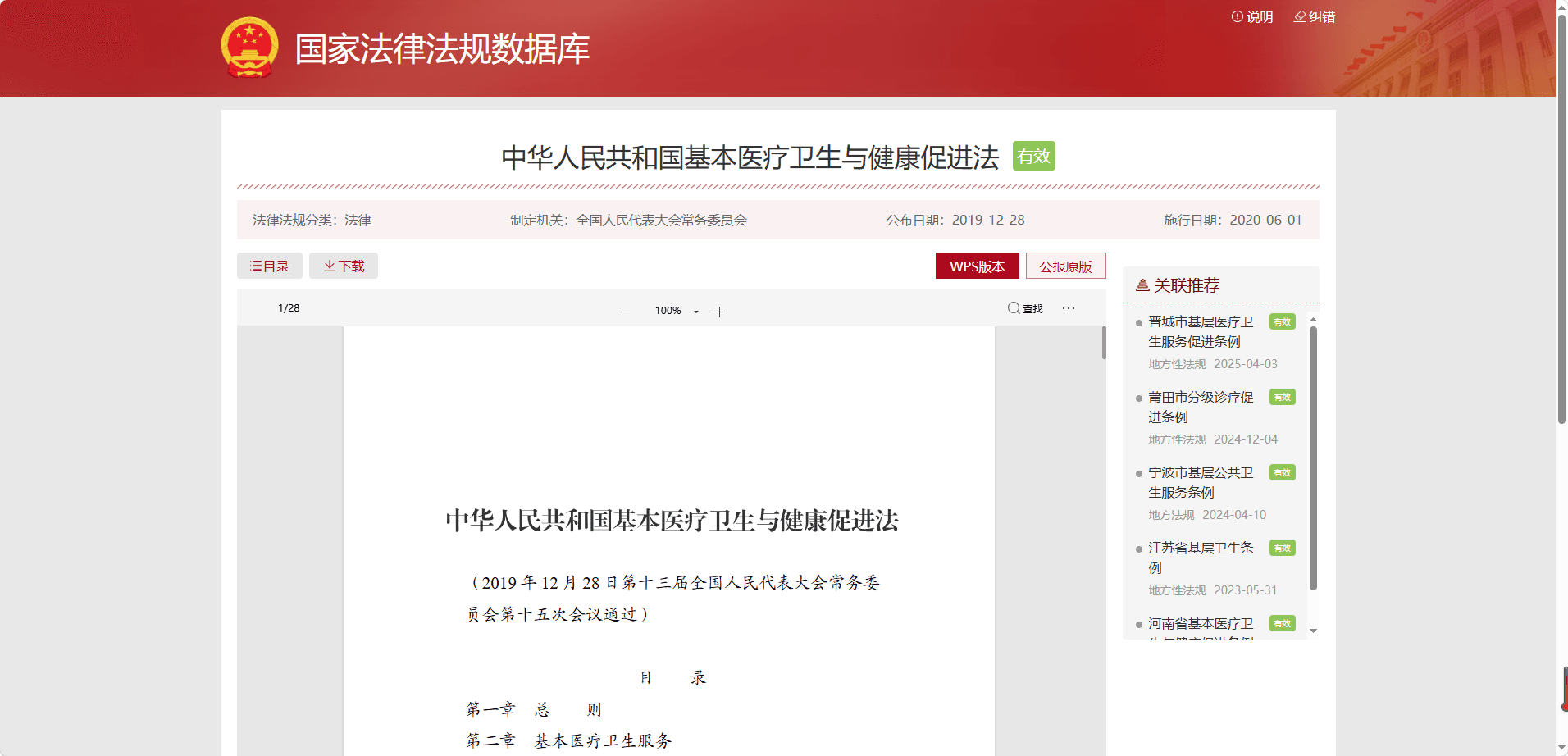Click the 国家法律法规数据库 site title

tap(442, 49)
